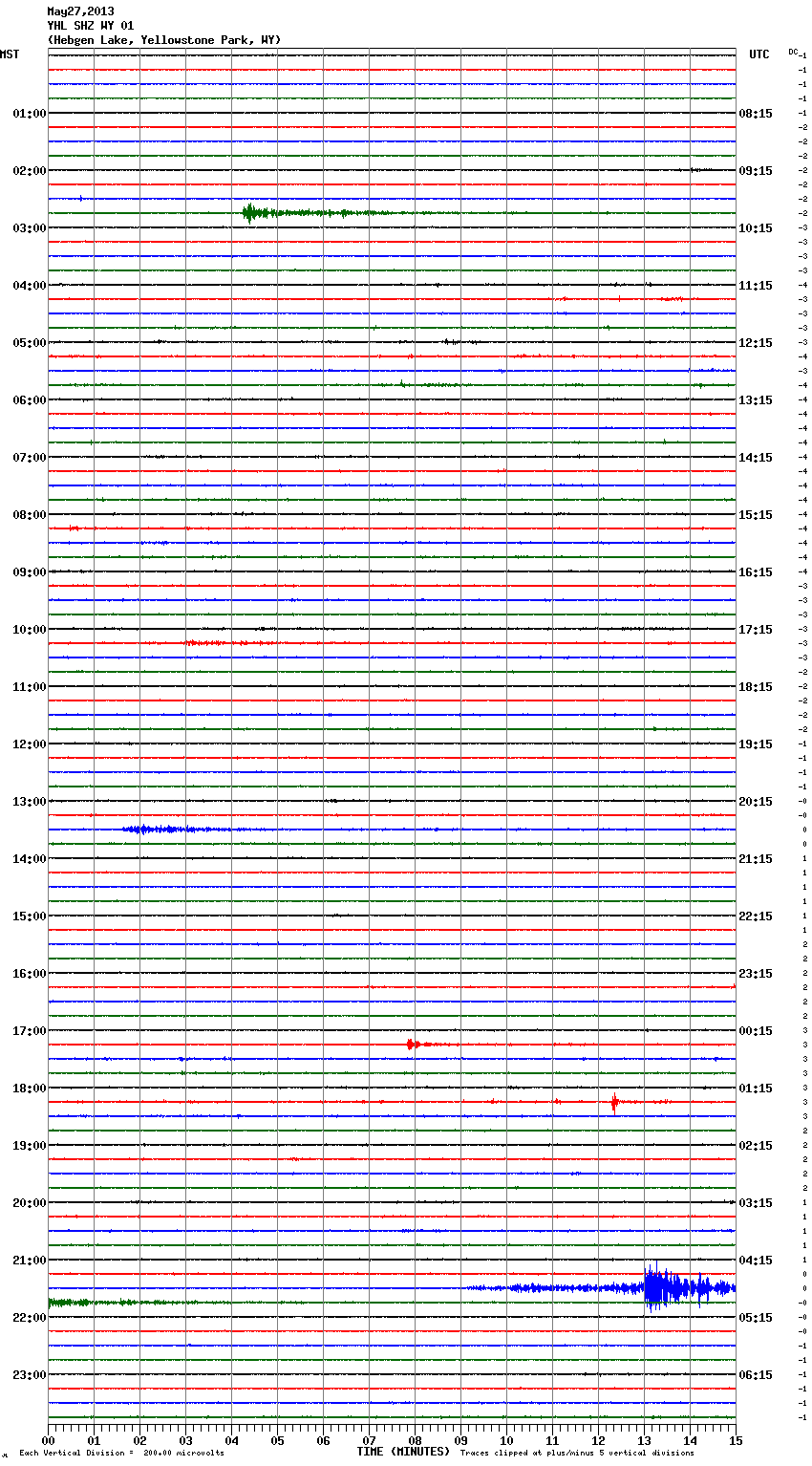Select the 10:00 MST hour label

coord(29,630)
